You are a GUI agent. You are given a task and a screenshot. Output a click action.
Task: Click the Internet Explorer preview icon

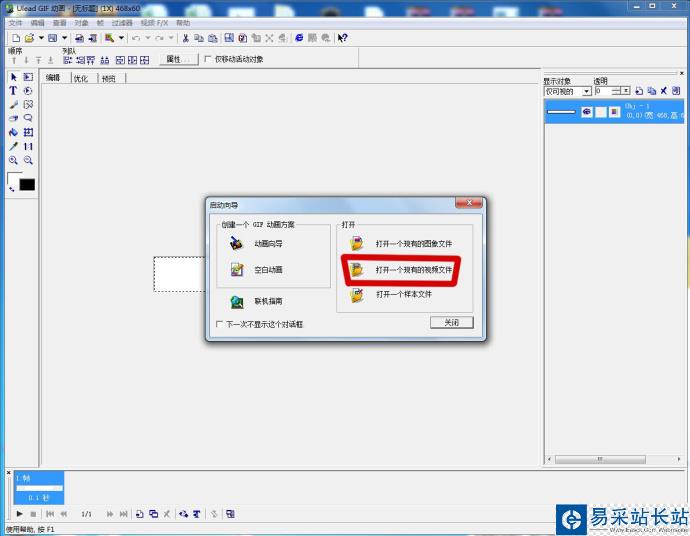[x=299, y=38]
